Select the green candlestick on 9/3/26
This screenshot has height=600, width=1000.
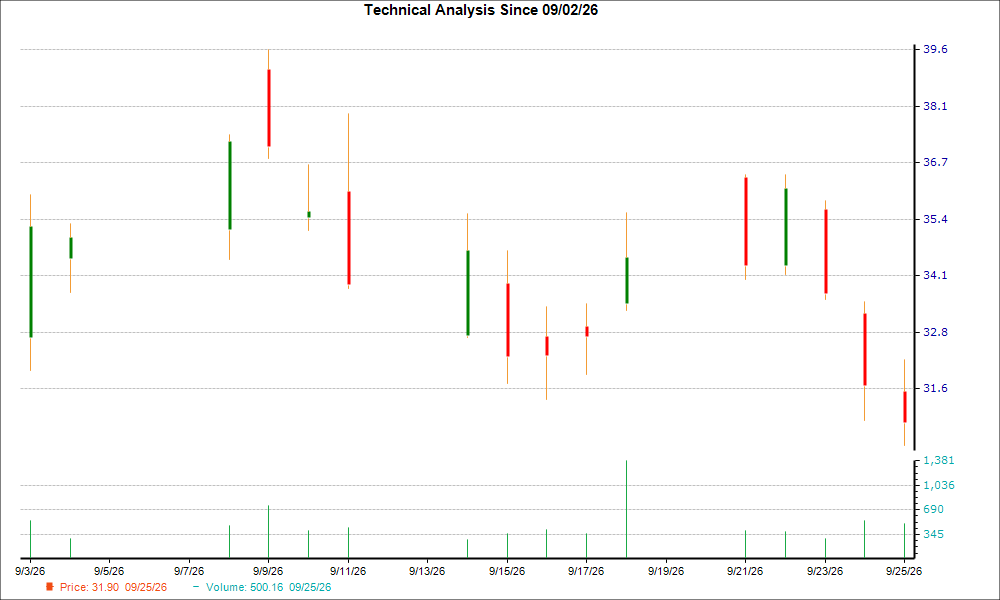coord(31,282)
